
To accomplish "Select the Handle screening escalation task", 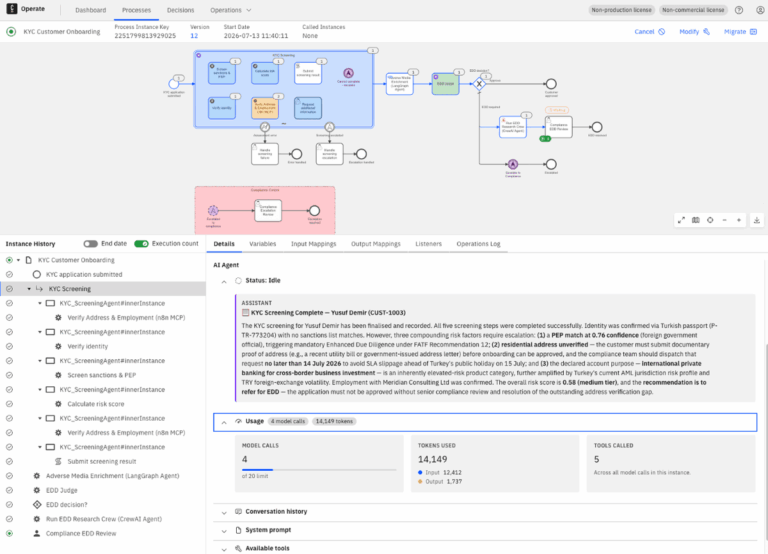I will coord(329,154).
